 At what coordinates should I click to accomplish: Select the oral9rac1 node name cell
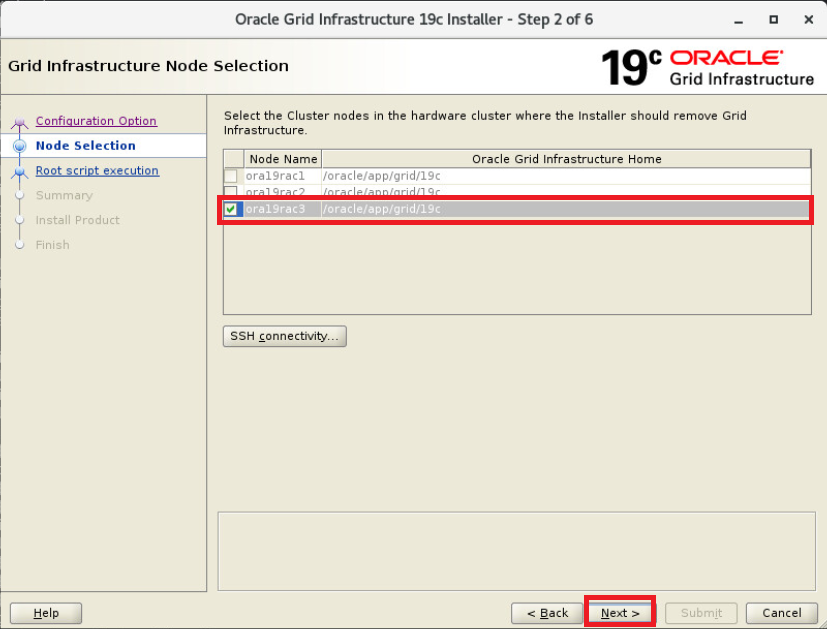[283, 176]
